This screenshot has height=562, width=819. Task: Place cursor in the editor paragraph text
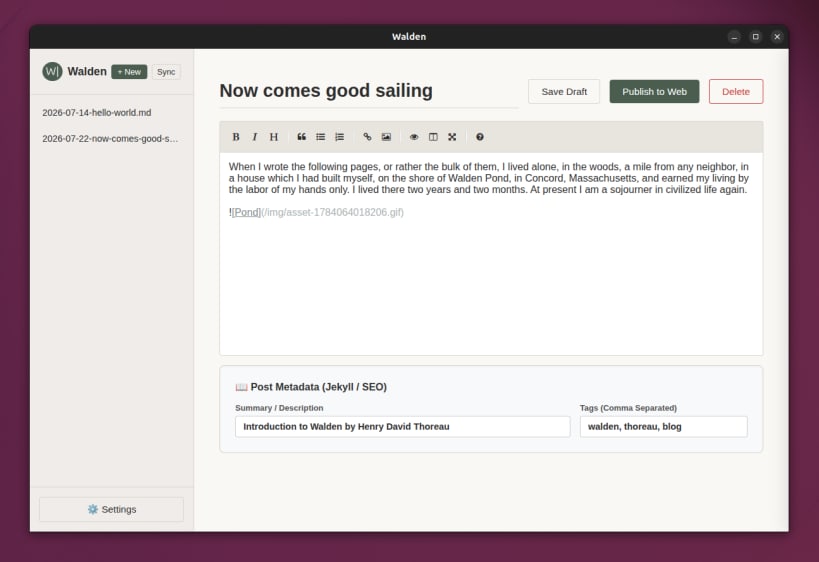(x=488, y=178)
